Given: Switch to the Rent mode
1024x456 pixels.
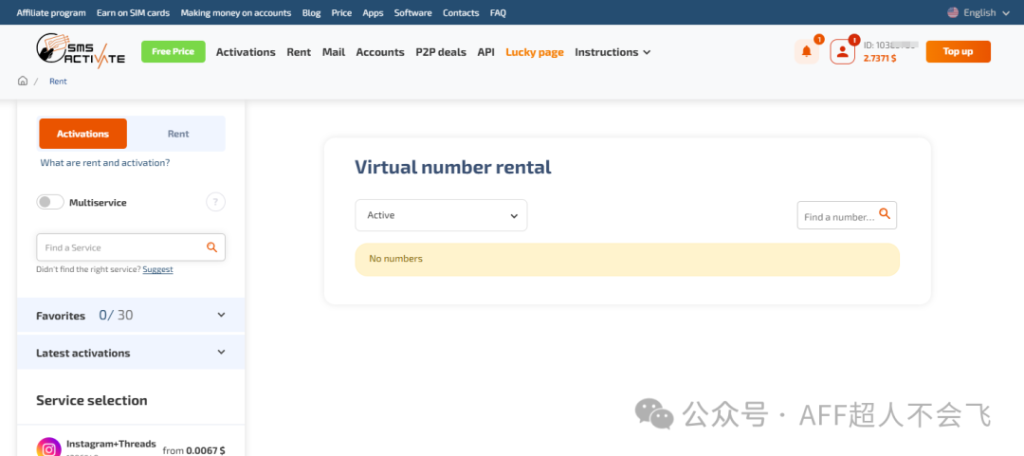Looking at the screenshot, I should (178, 134).
